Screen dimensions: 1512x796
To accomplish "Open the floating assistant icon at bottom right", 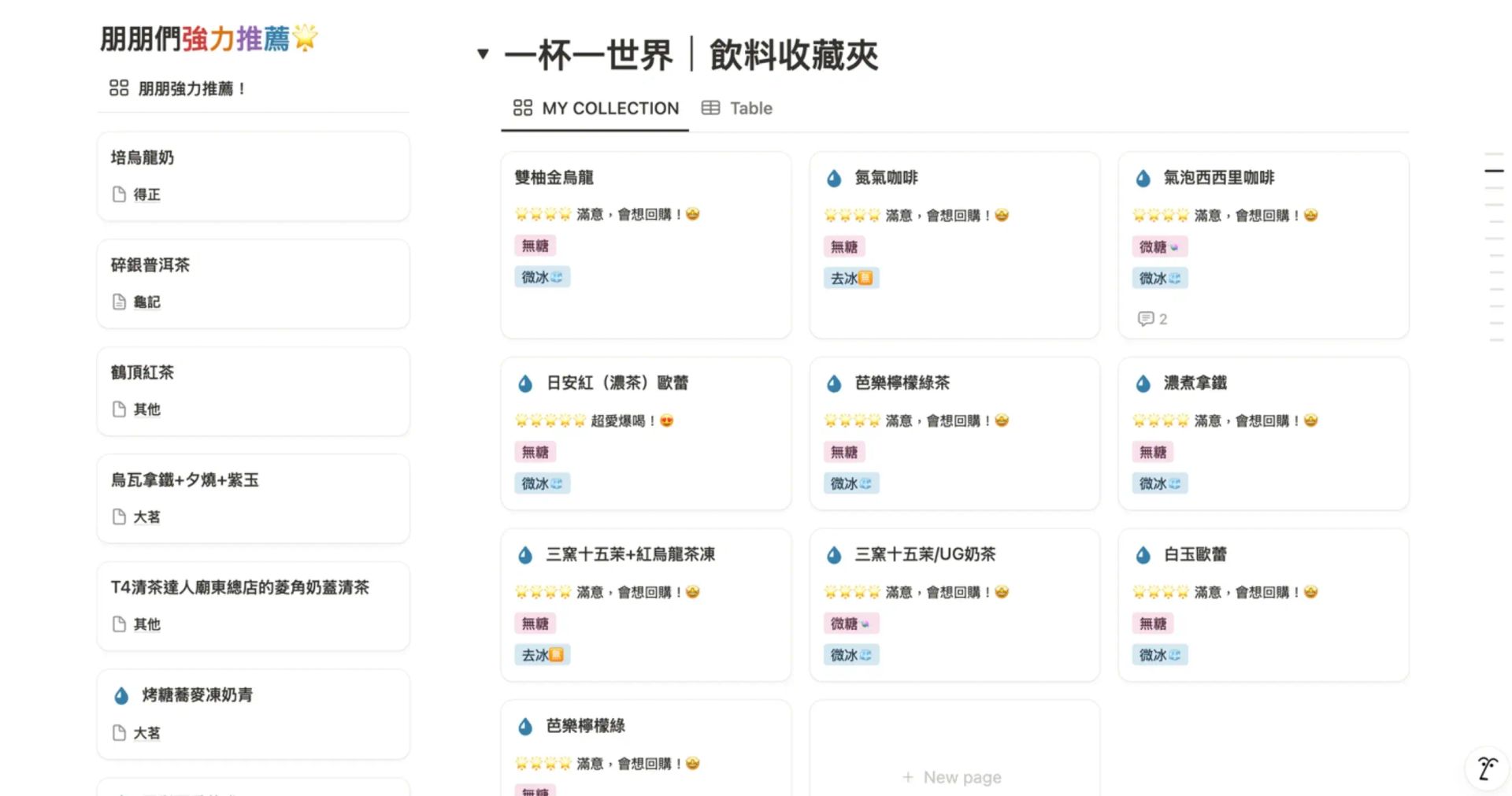I will [1486, 768].
